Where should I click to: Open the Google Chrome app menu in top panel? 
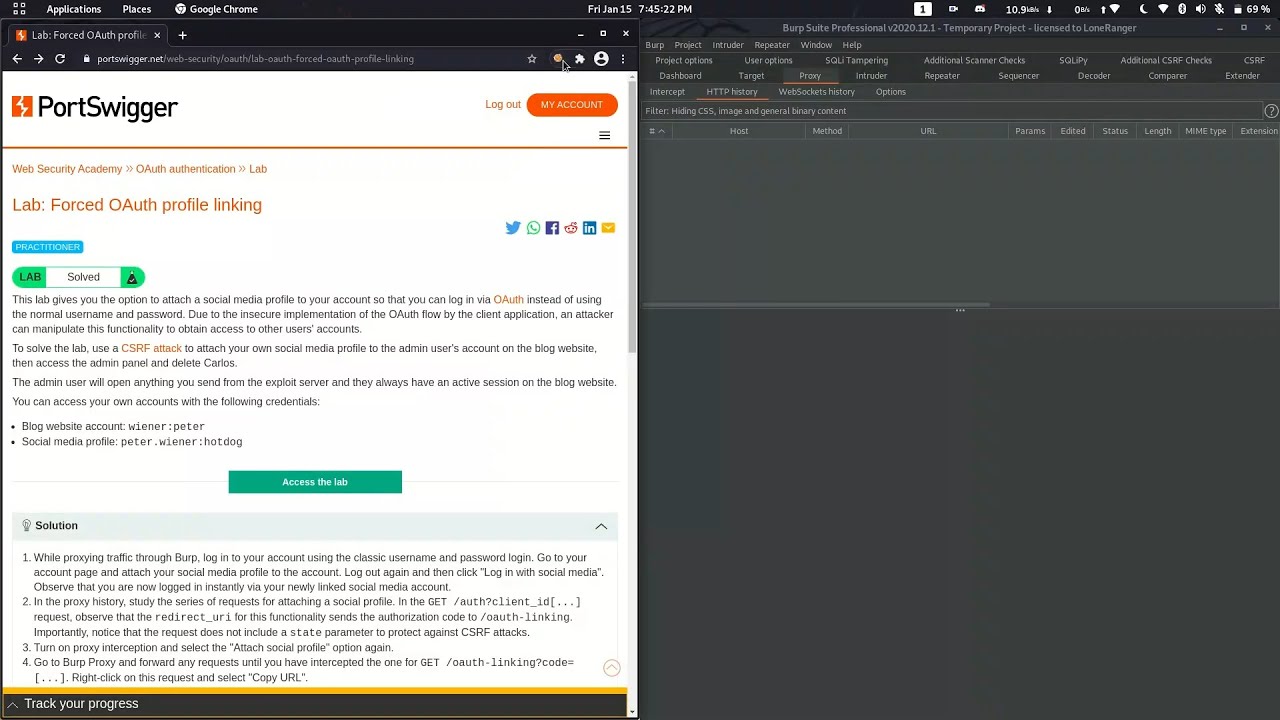pyautogui.click(x=216, y=9)
